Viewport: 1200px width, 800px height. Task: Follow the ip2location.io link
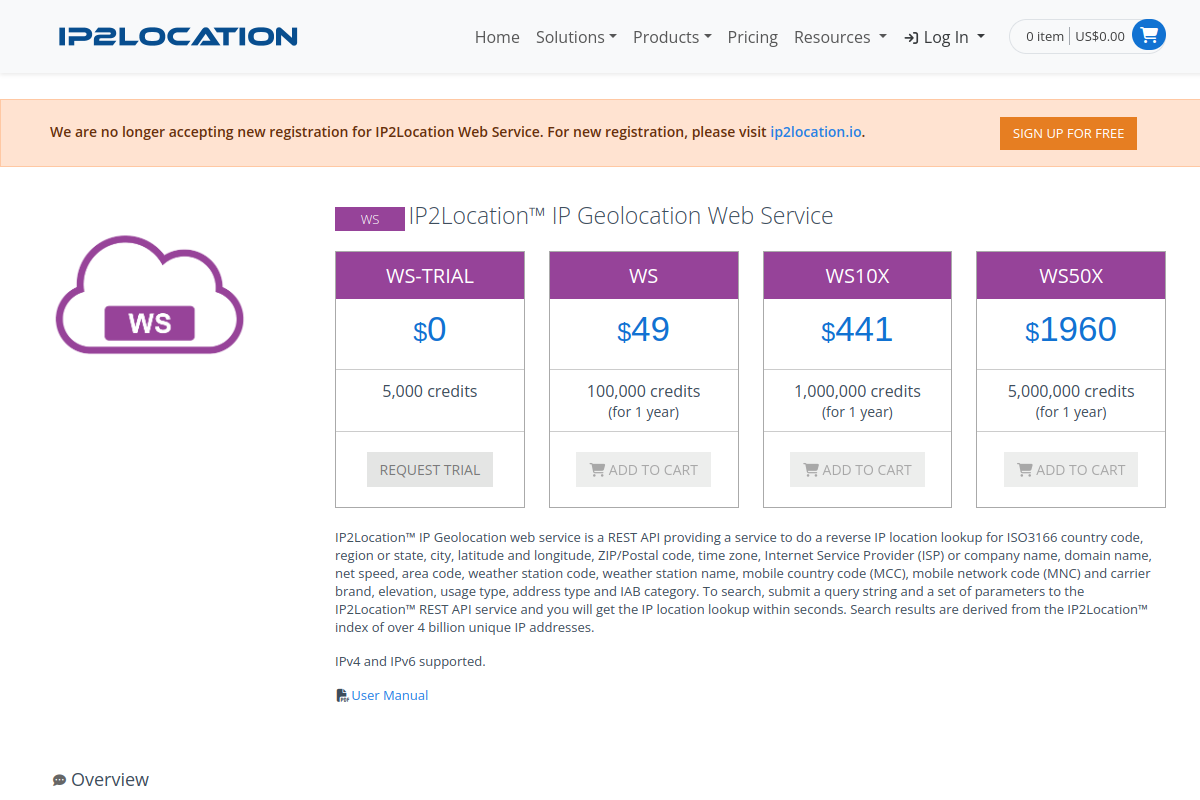(x=815, y=132)
